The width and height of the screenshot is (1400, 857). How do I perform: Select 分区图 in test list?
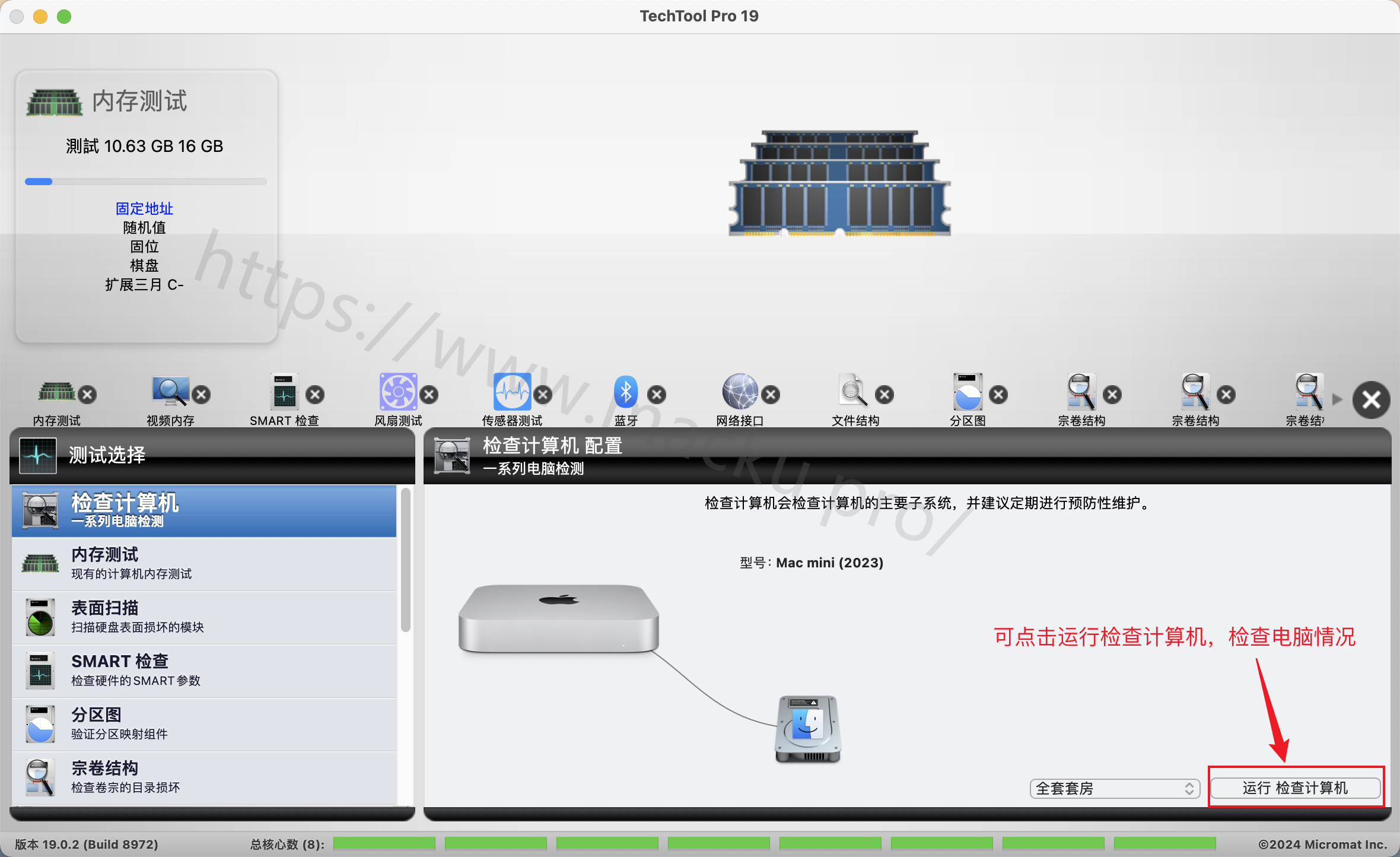[204, 724]
